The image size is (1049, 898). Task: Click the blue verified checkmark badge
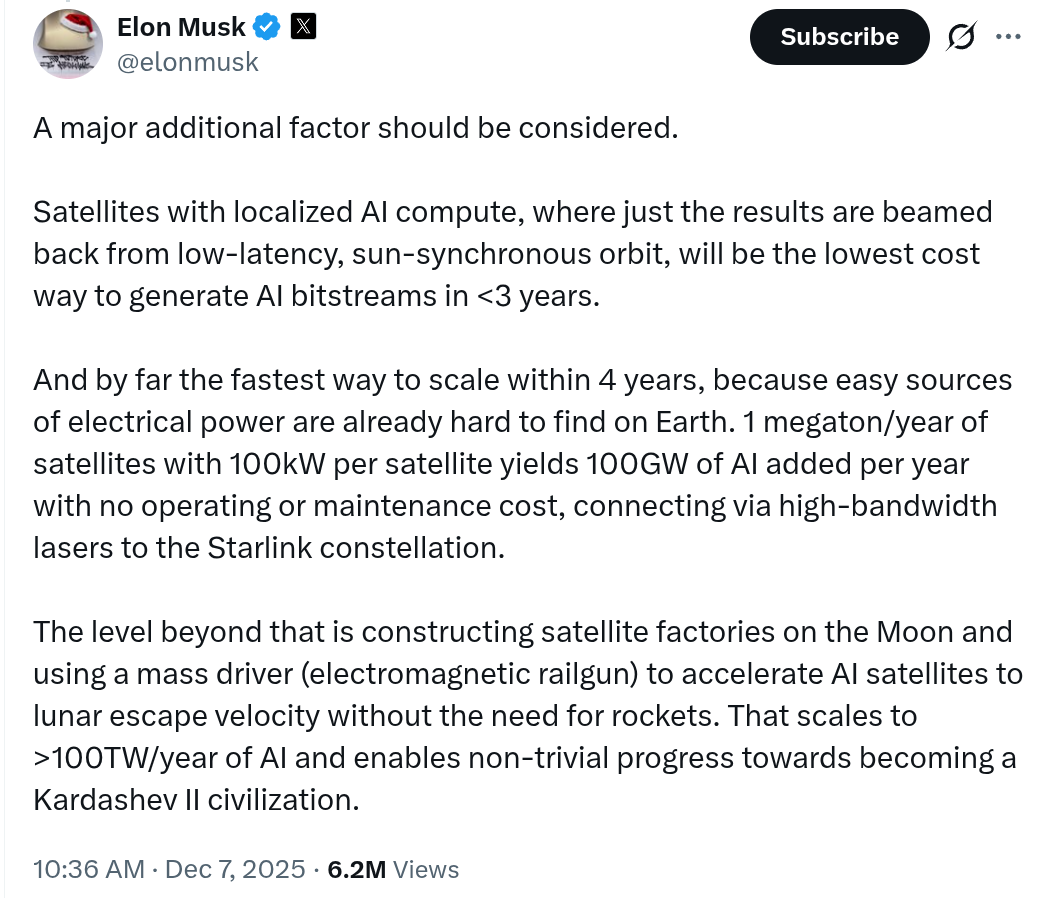(265, 29)
